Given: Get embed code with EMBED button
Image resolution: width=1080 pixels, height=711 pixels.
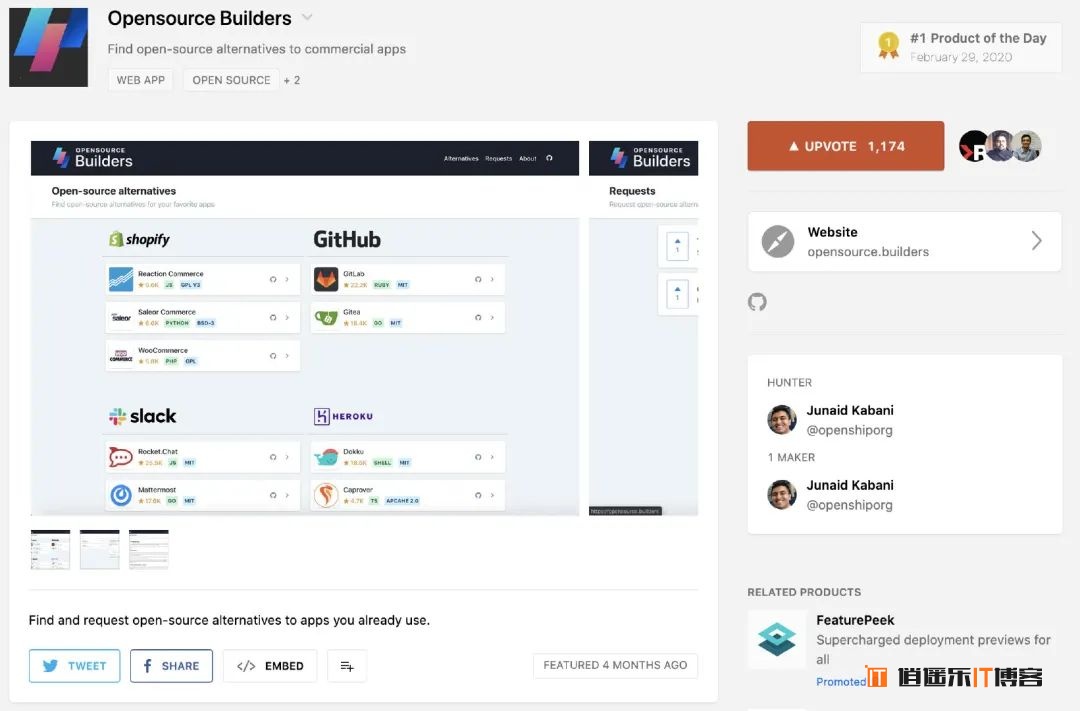Looking at the screenshot, I should tap(270, 666).
